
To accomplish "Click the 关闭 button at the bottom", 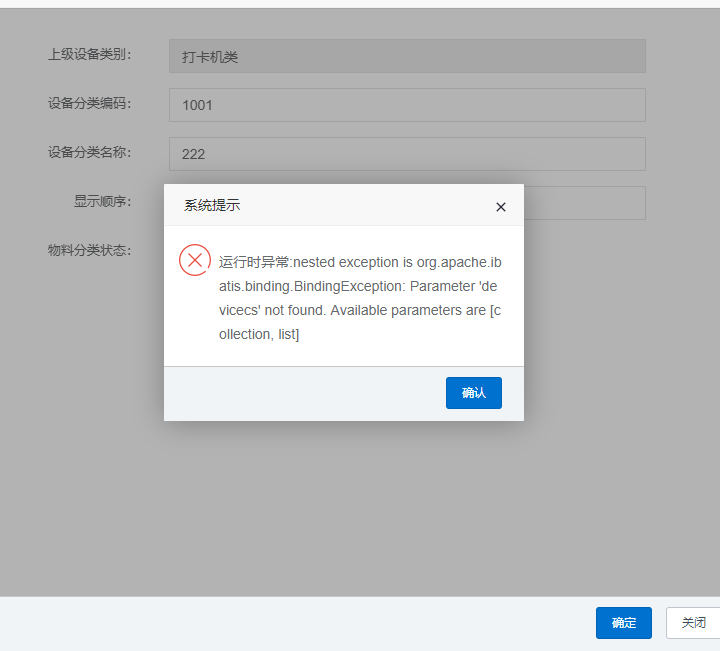I will tap(693, 622).
